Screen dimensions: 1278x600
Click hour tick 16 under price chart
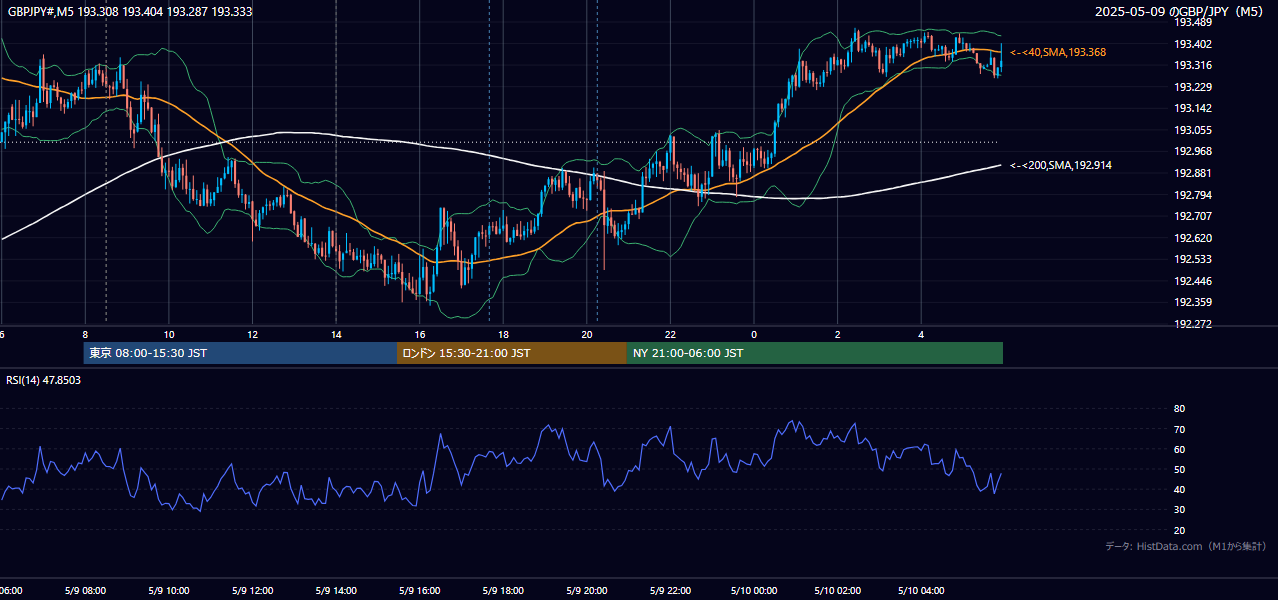[x=420, y=335]
